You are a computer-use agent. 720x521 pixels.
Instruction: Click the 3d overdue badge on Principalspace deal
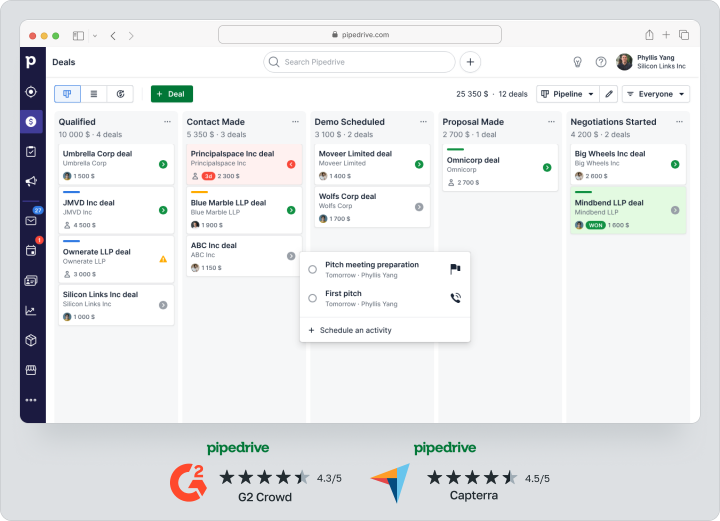pos(208,176)
